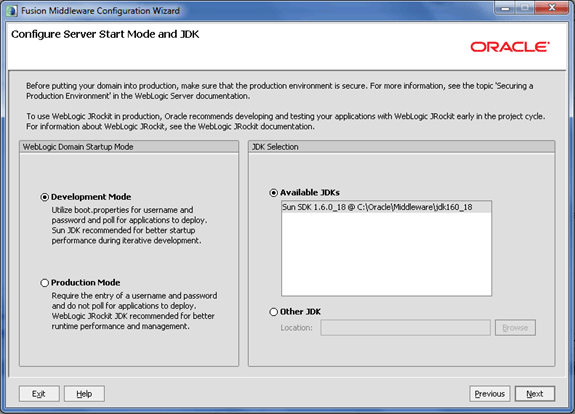The height and width of the screenshot is (414, 575).
Task: Choose Available JDKs radio option
Action: [274, 193]
